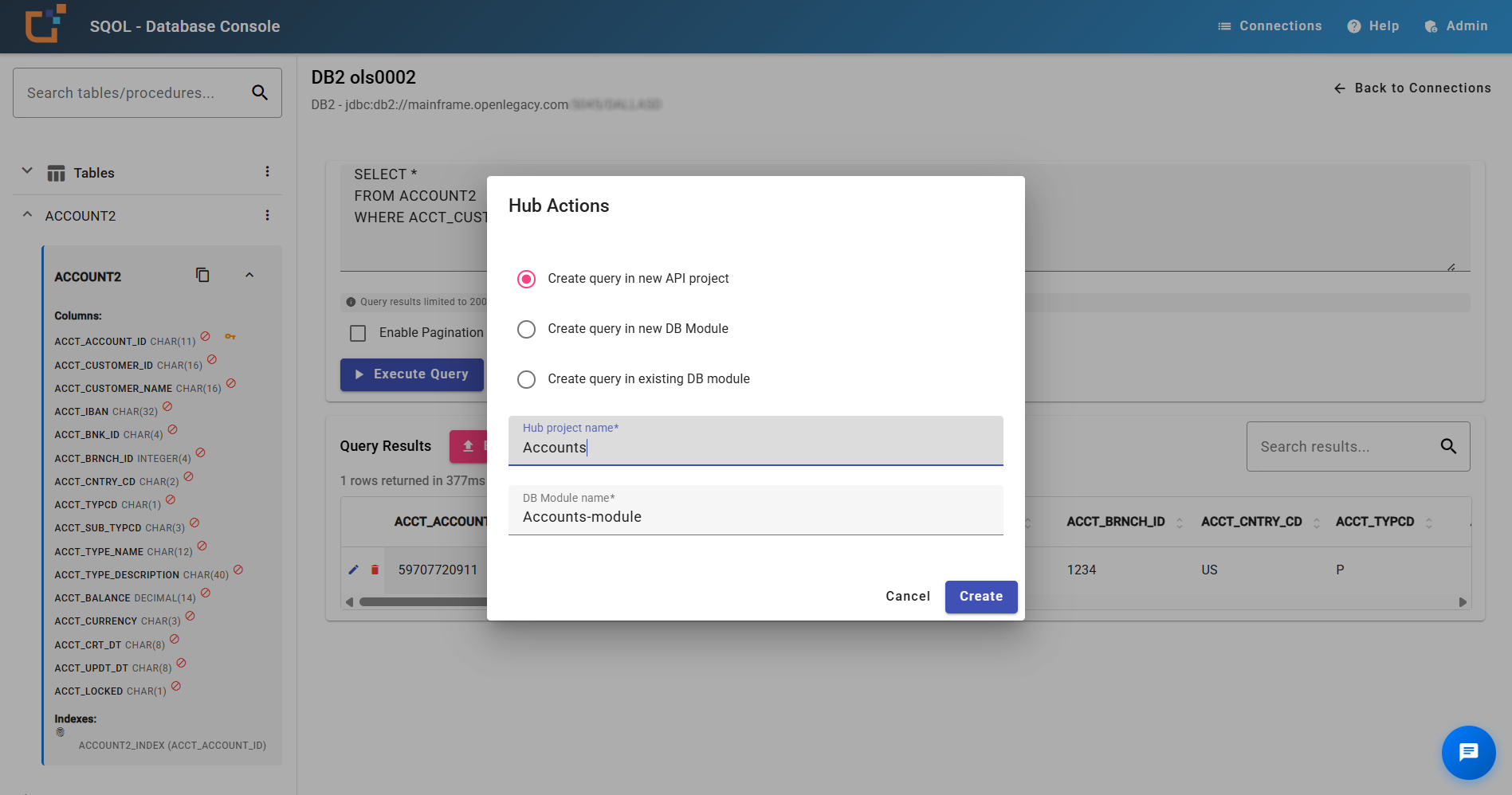
Task: Click the magnifier in the Search results field
Action: (x=1448, y=446)
